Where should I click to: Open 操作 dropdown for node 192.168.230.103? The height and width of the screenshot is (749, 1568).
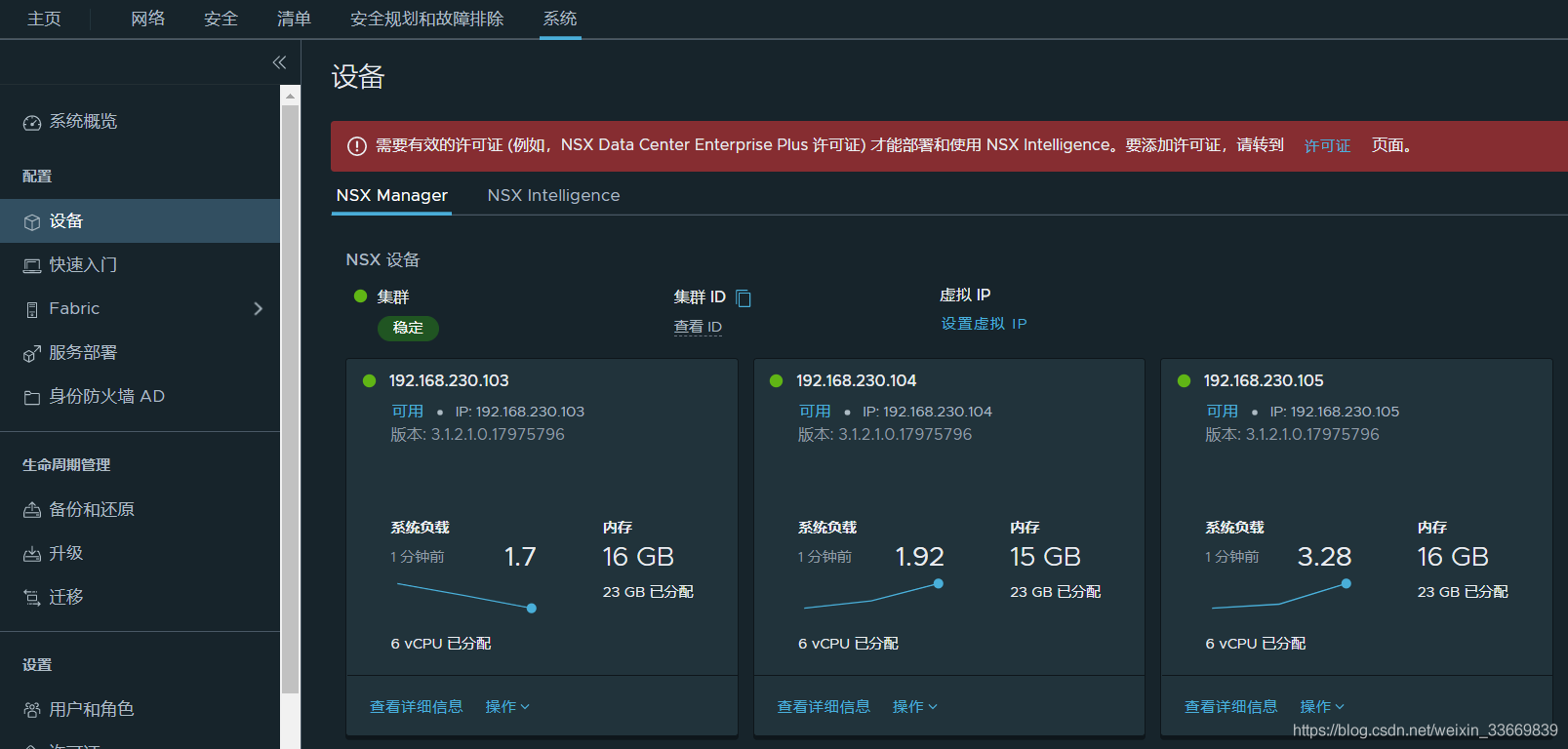click(507, 707)
